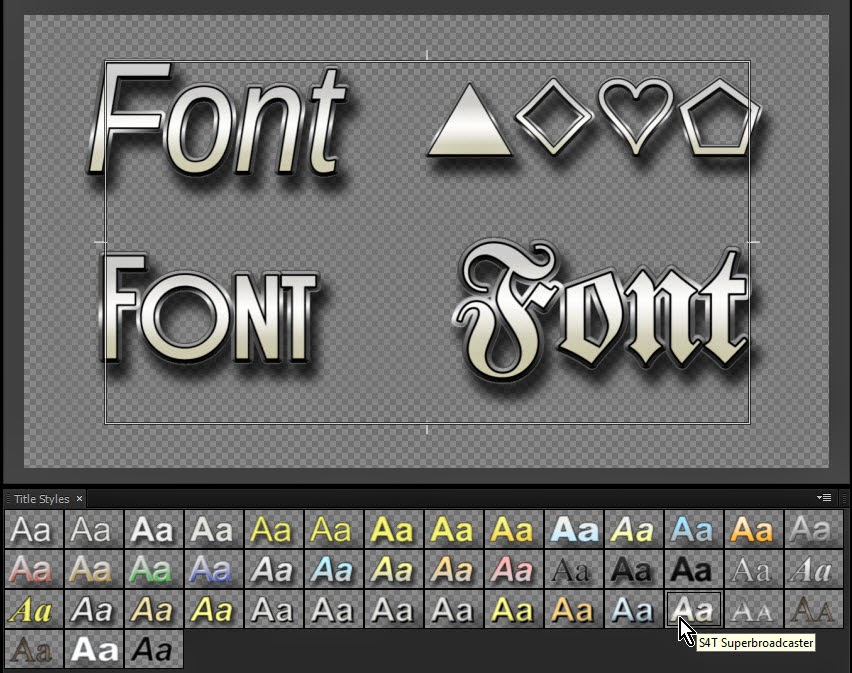Apply the bright white Aa style
Screen dimensions: 852x673
click(x=92, y=650)
